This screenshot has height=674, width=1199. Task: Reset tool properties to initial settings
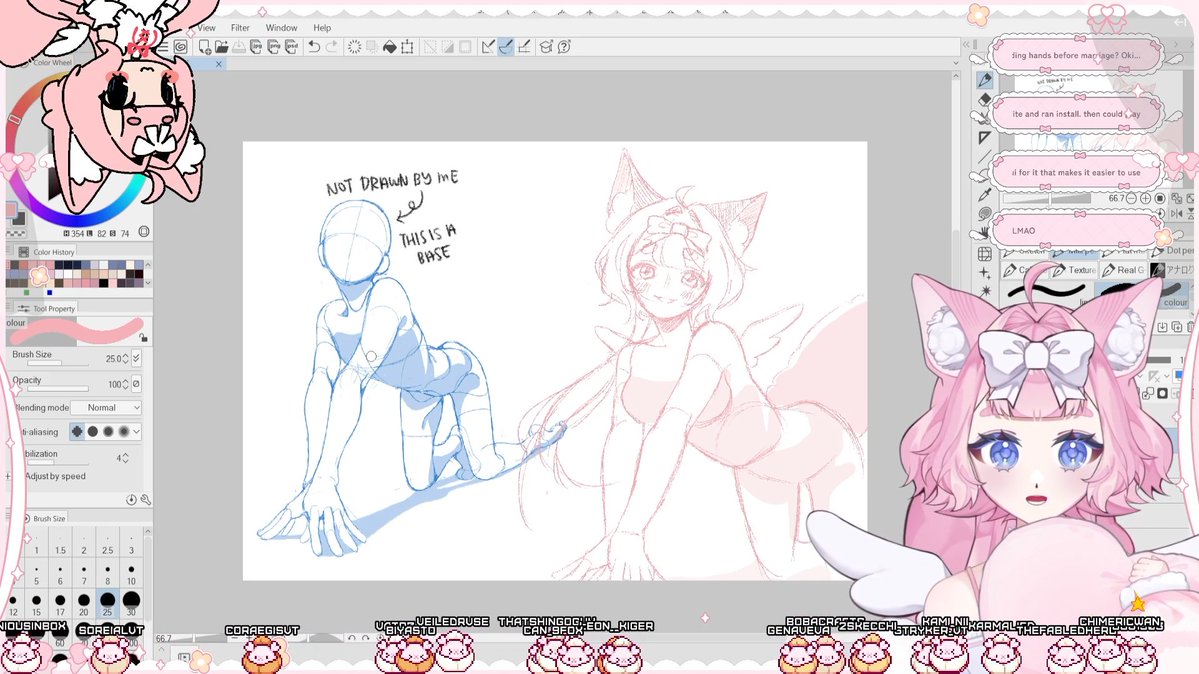(x=131, y=500)
